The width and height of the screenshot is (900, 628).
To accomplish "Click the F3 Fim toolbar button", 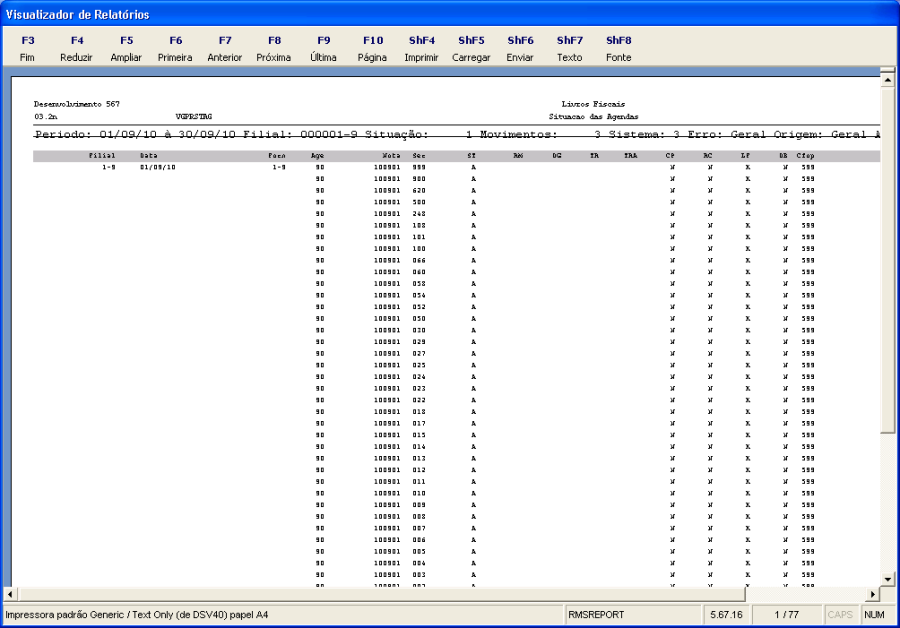I will 27,49.
